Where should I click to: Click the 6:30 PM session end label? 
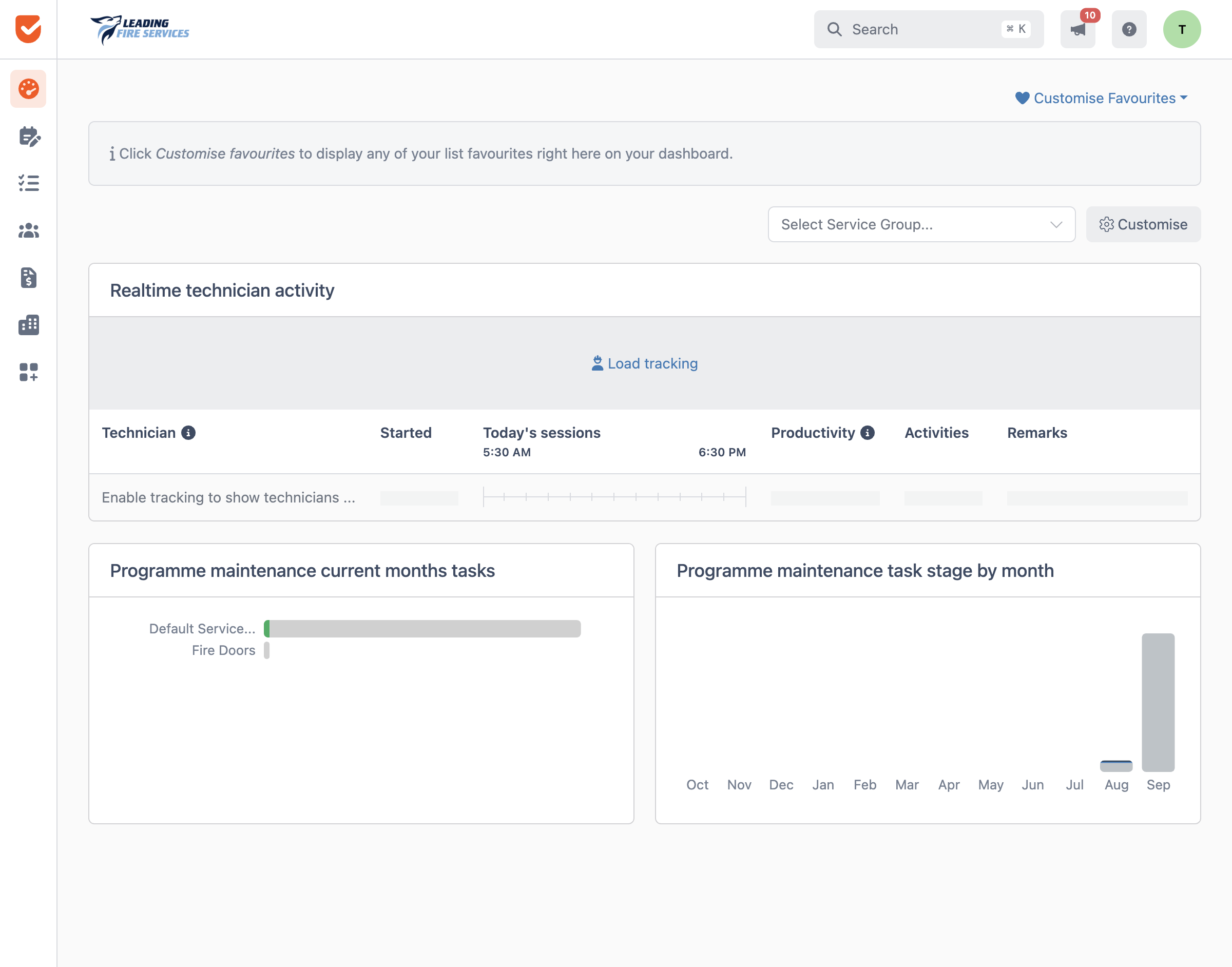pyautogui.click(x=722, y=452)
